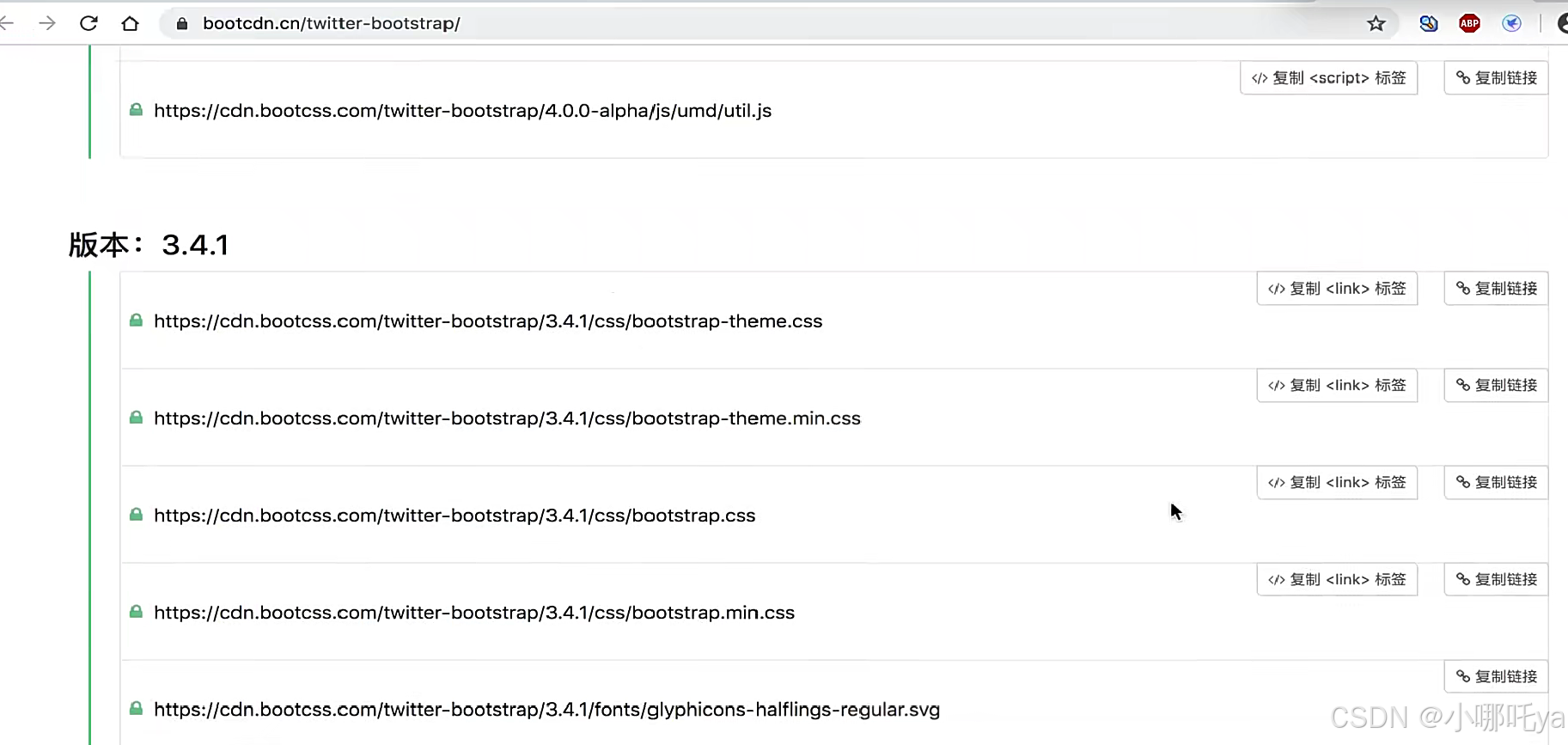The image size is (1568, 745).
Task: Go forward with the browser arrow
Action: pos(47,23)
